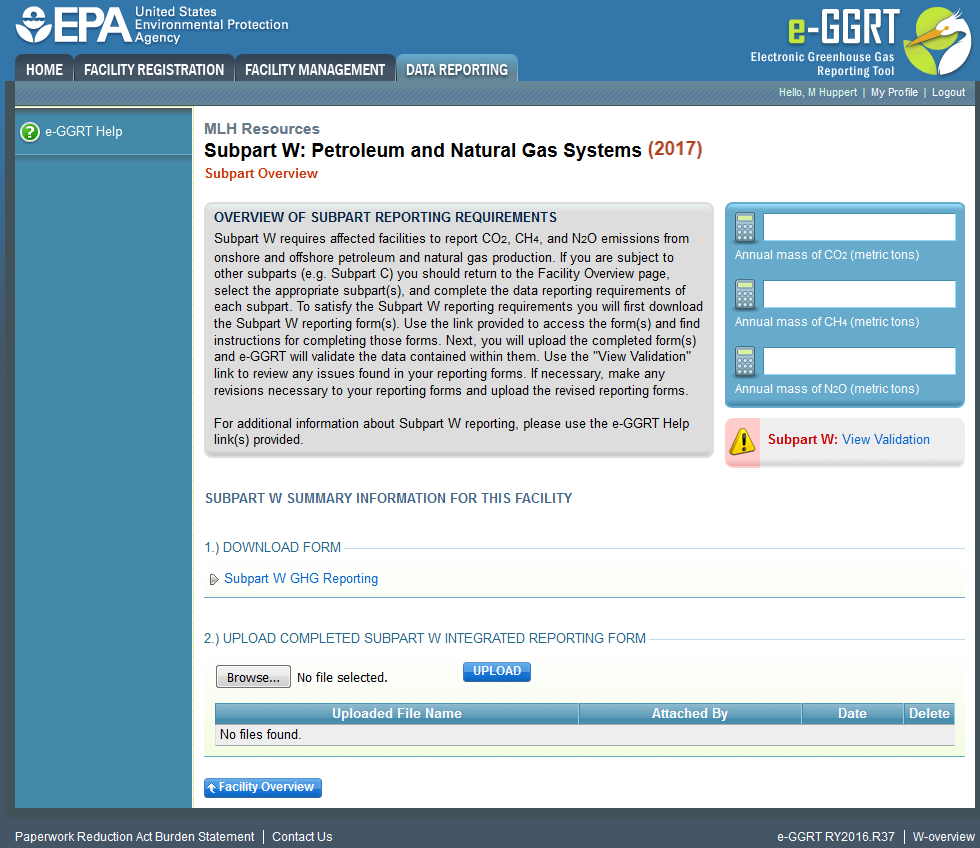
Task: Open the HOME tab
Action: coord(44,69)
